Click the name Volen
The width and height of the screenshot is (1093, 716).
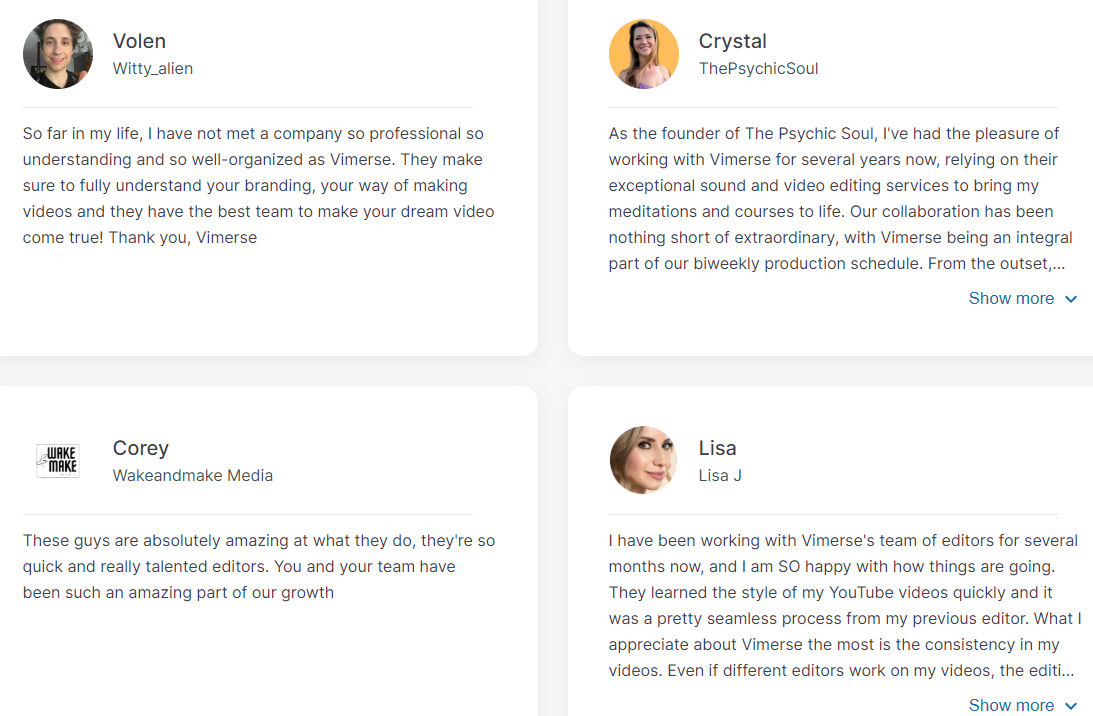coord(139,41)
